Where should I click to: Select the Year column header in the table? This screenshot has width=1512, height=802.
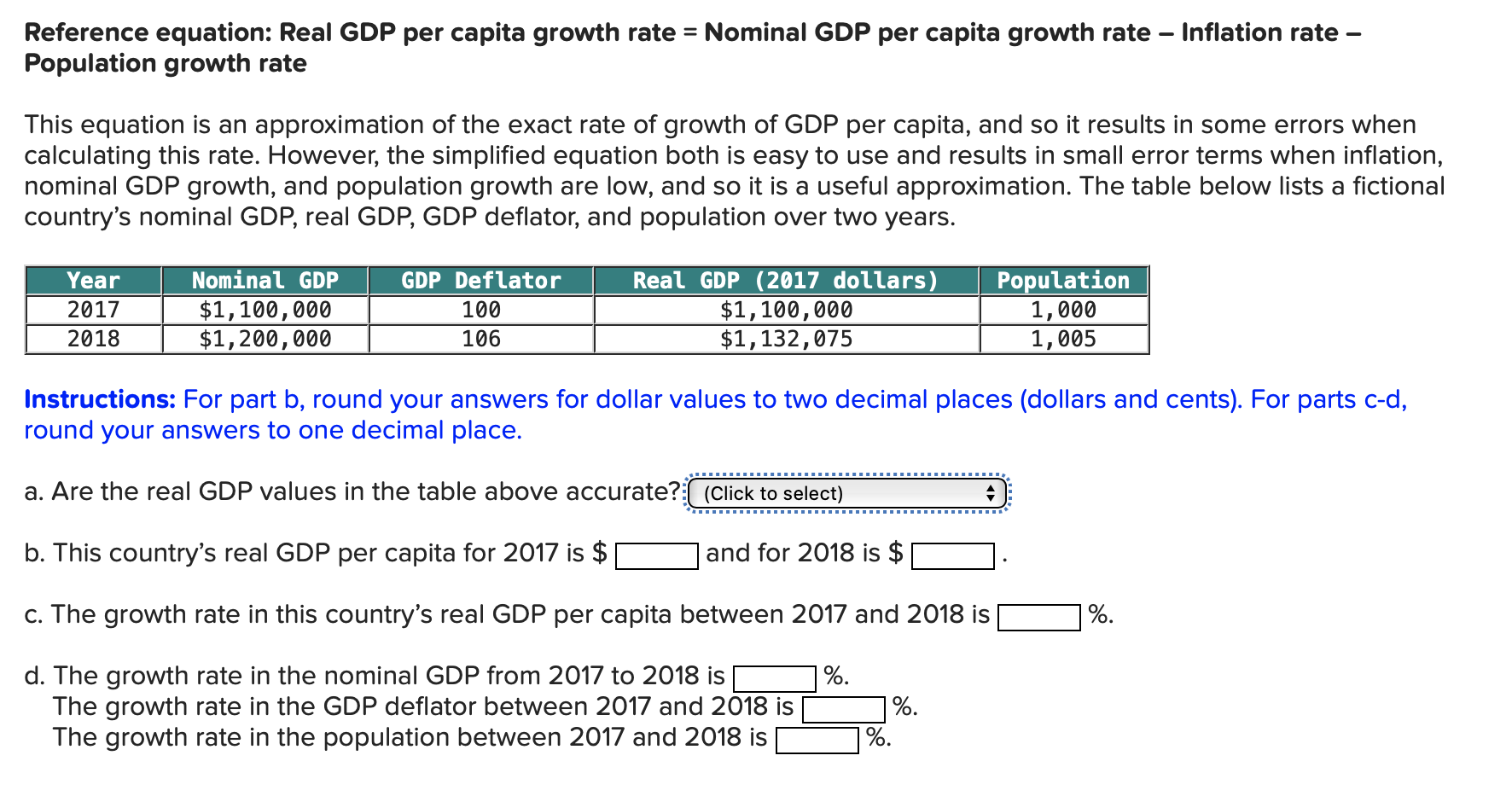click(x=93, y=281)
